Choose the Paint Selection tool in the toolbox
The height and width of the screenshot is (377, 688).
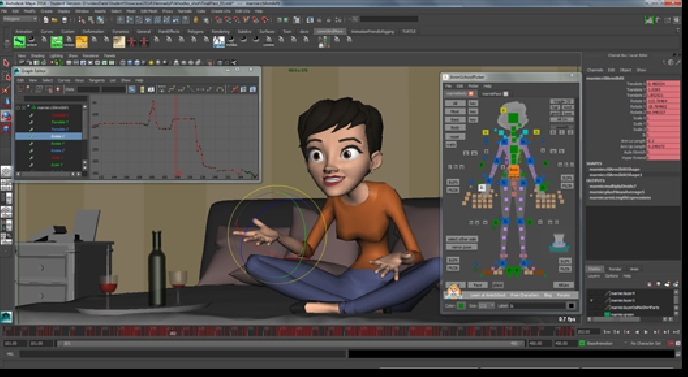point(6,90)
